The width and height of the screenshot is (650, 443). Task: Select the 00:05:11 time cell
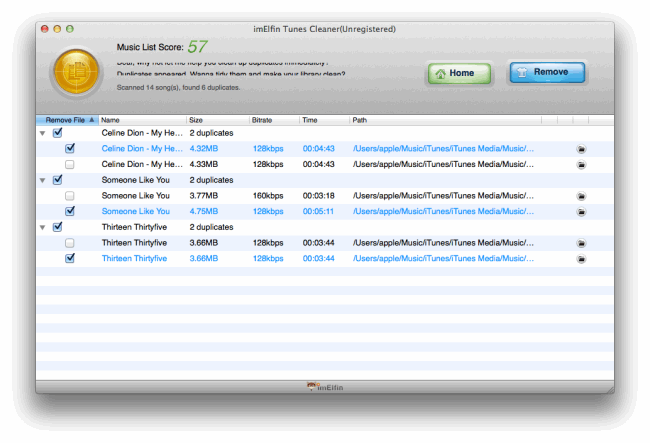[x=318, y=211]
